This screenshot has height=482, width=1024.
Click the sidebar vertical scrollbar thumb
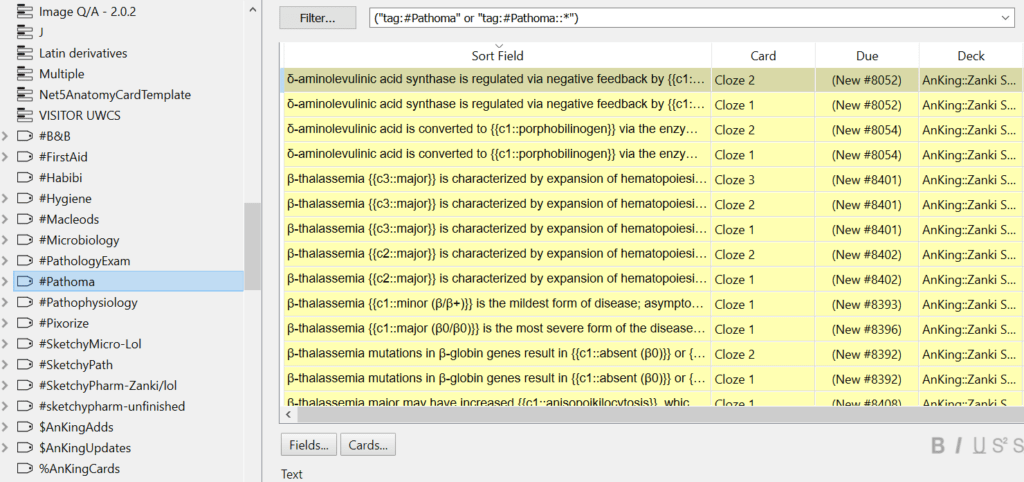(252, 246)
